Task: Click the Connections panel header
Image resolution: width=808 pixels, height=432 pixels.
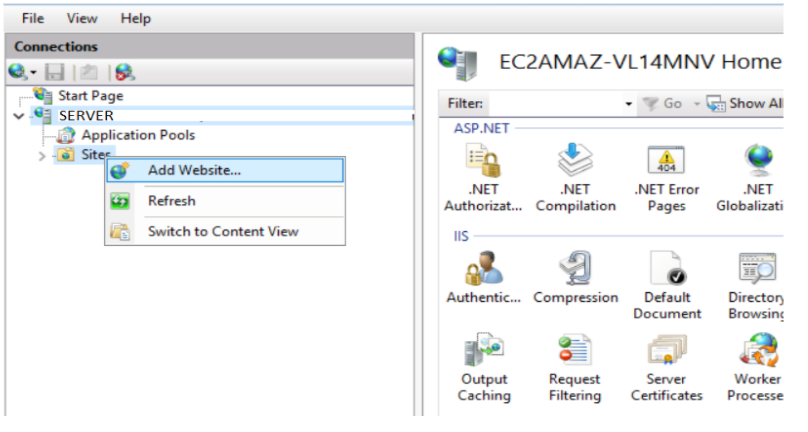Action: point(209,46)
